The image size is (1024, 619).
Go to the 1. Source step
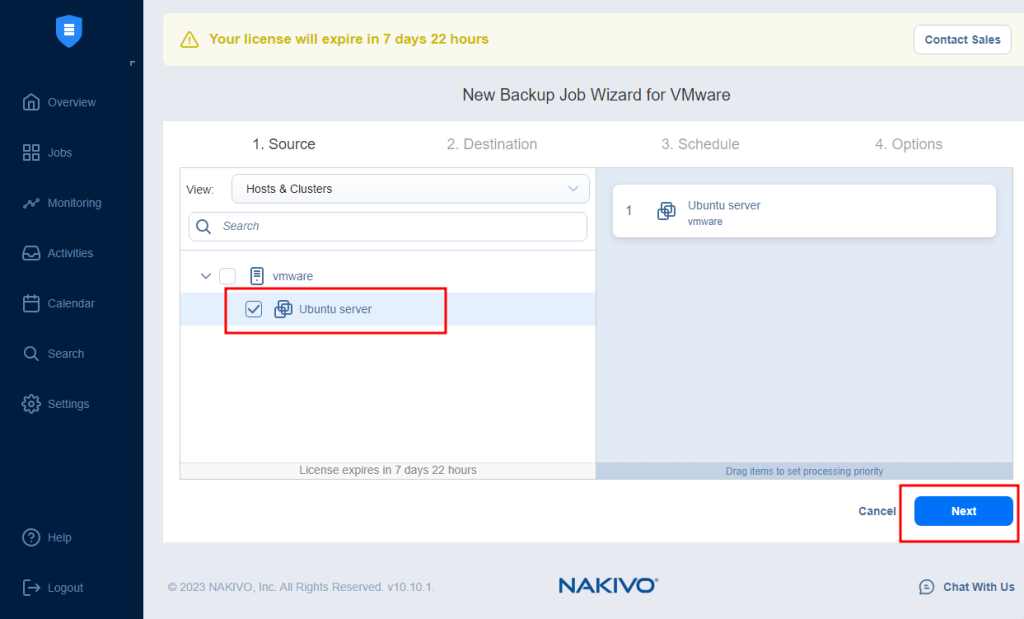(284, 144)
